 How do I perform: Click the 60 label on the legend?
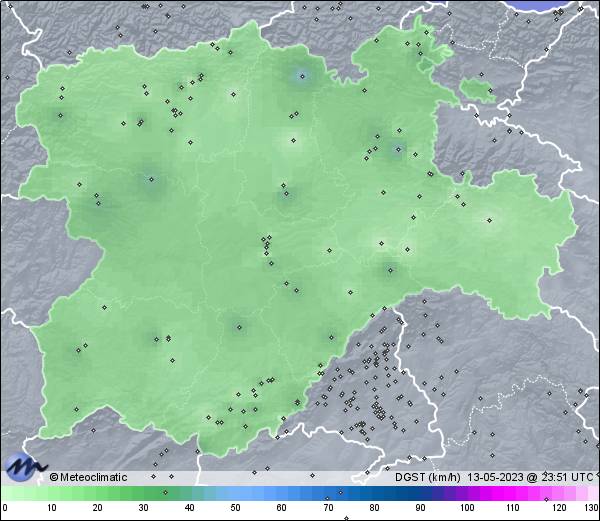pos(282,509)
